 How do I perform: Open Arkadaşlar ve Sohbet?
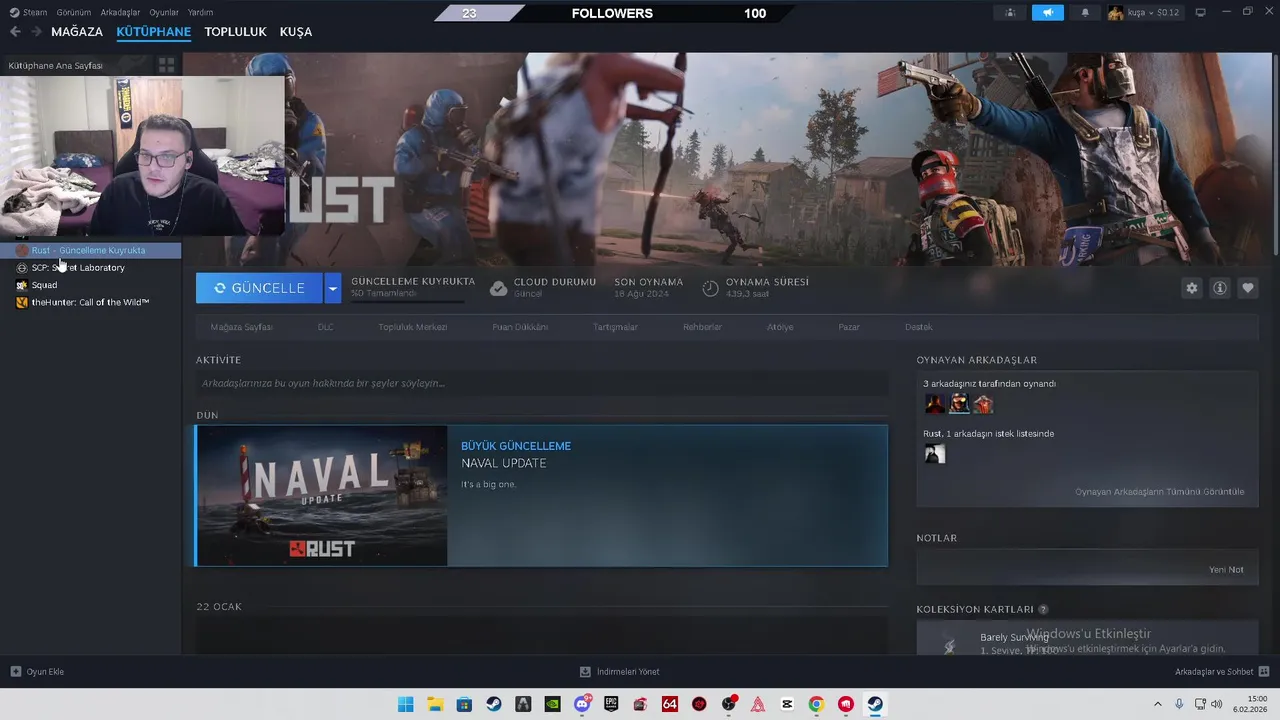(1222, 672)
